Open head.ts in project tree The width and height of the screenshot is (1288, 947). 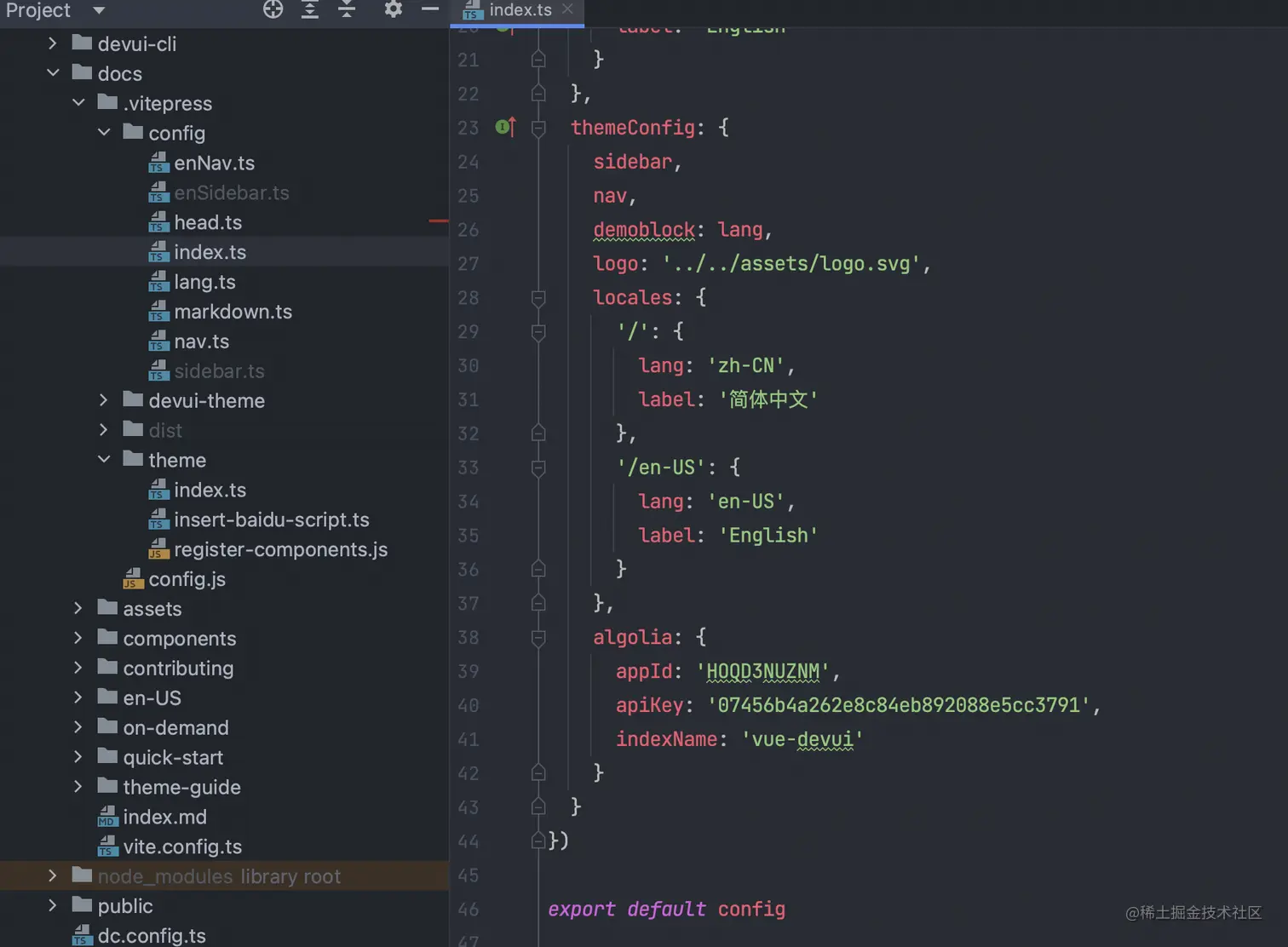click(208, 222)
